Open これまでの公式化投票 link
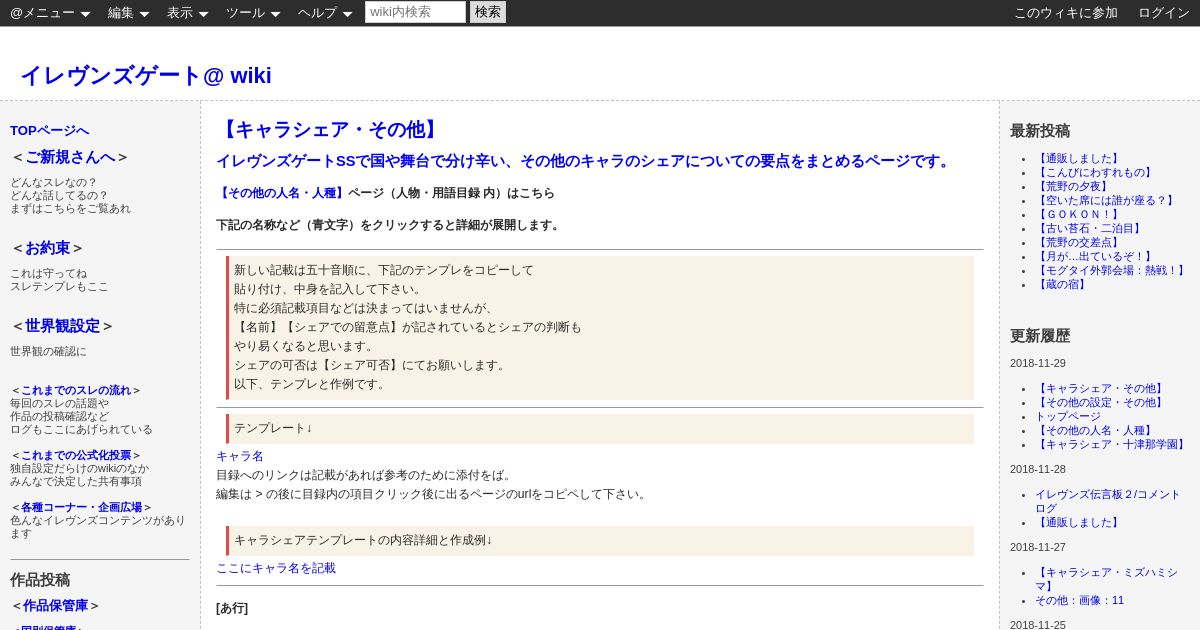 (x=76, y=455)
